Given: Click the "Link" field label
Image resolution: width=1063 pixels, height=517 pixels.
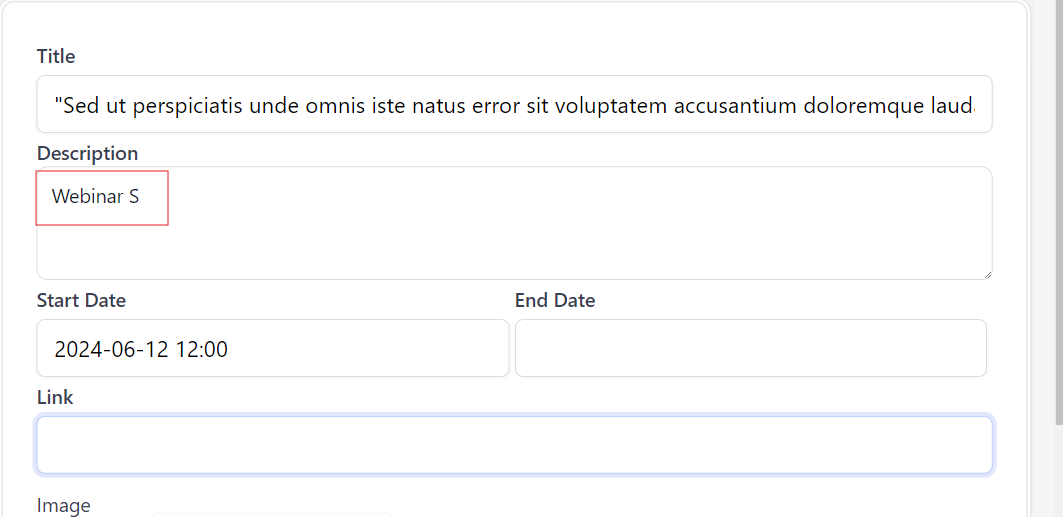Looking at the screenshot, I should click(55, 397).
